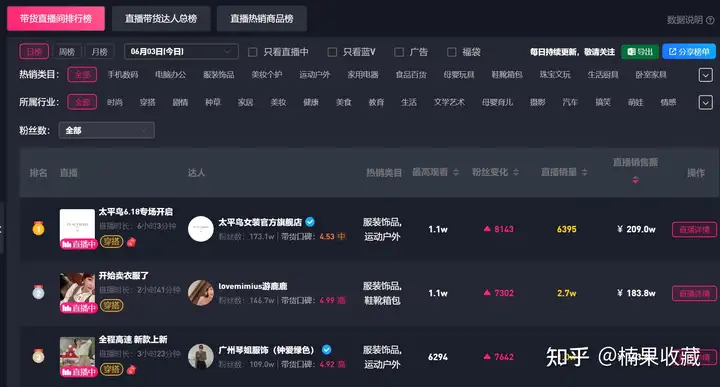
Task: Filter category by 卧室家具
Action: point(651,74)
